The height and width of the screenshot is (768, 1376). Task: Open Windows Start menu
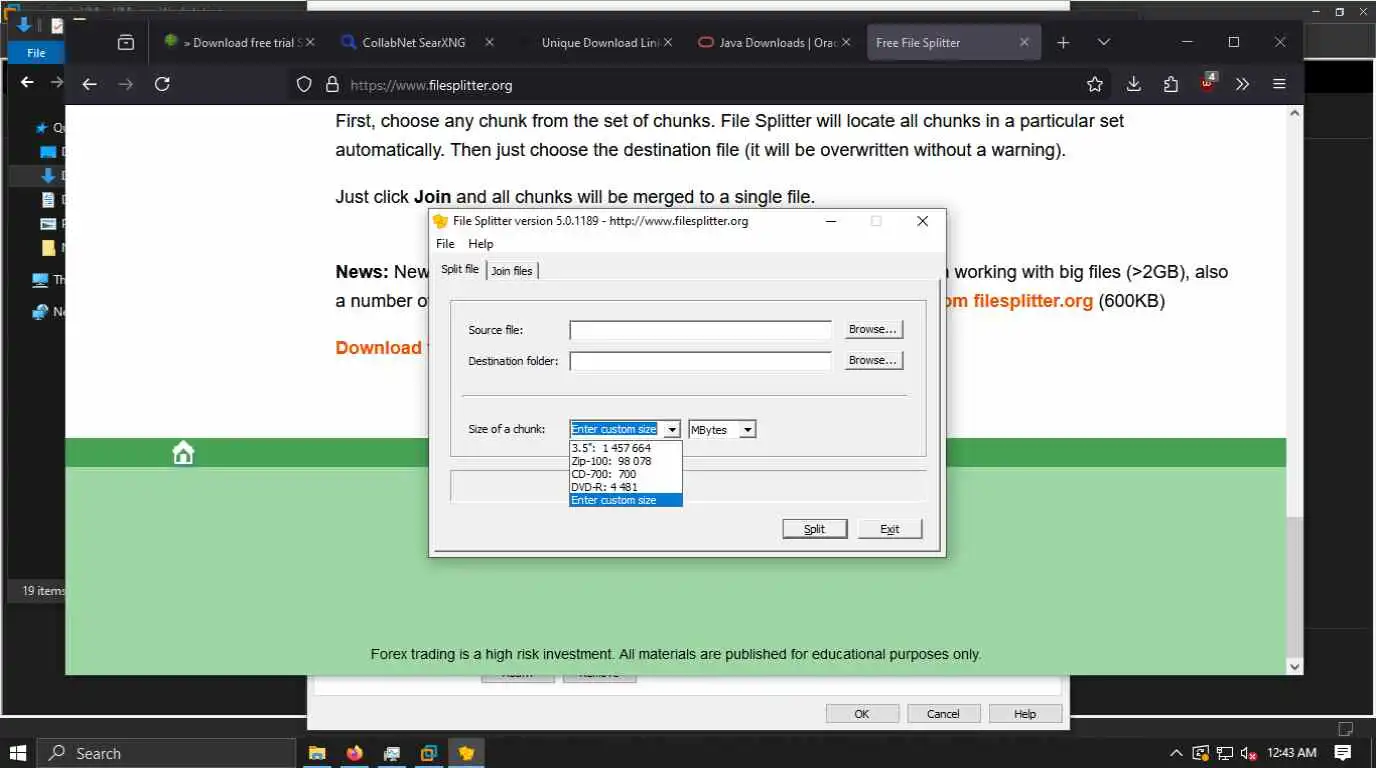point(18,753)
